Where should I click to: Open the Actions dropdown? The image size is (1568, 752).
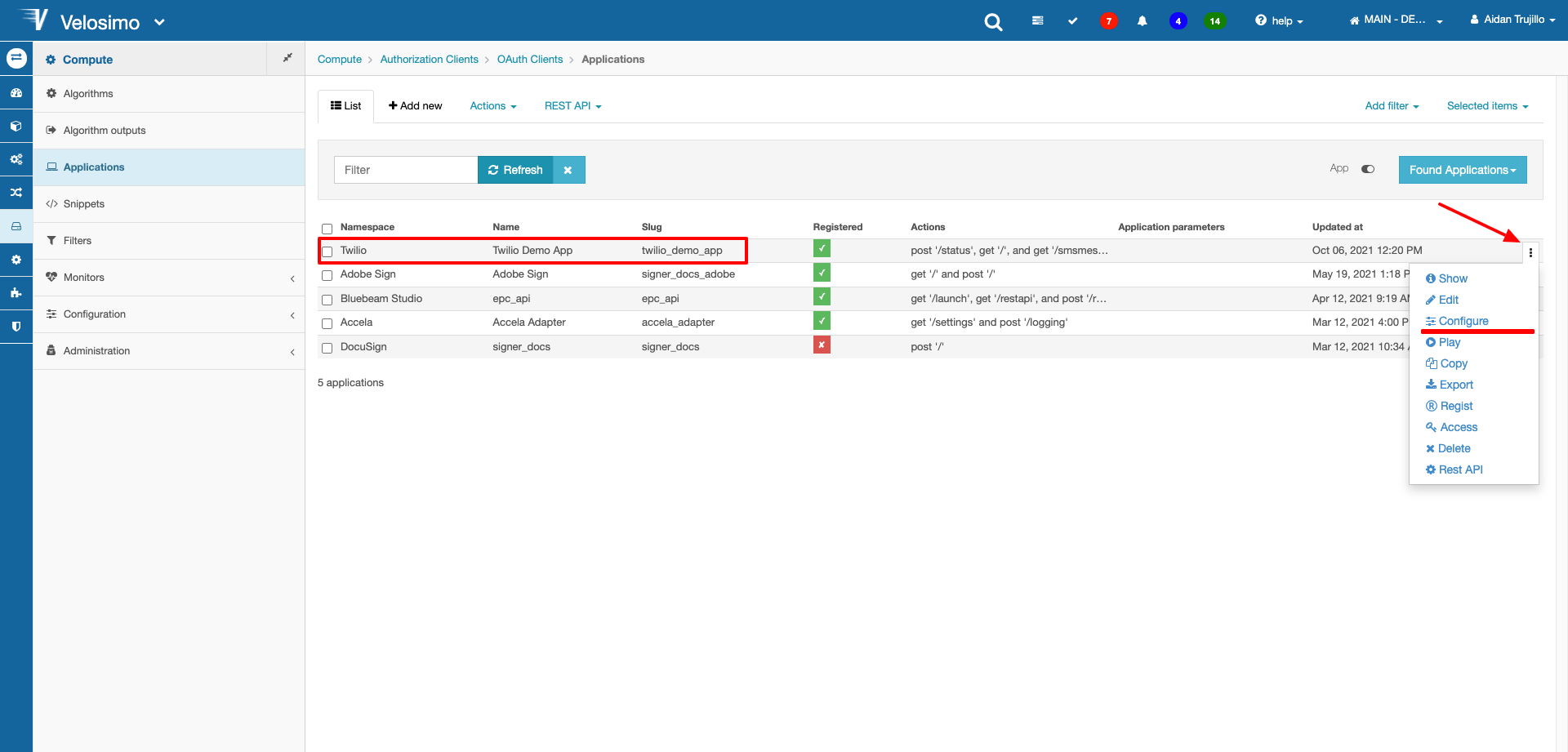(x=493, y=106)
